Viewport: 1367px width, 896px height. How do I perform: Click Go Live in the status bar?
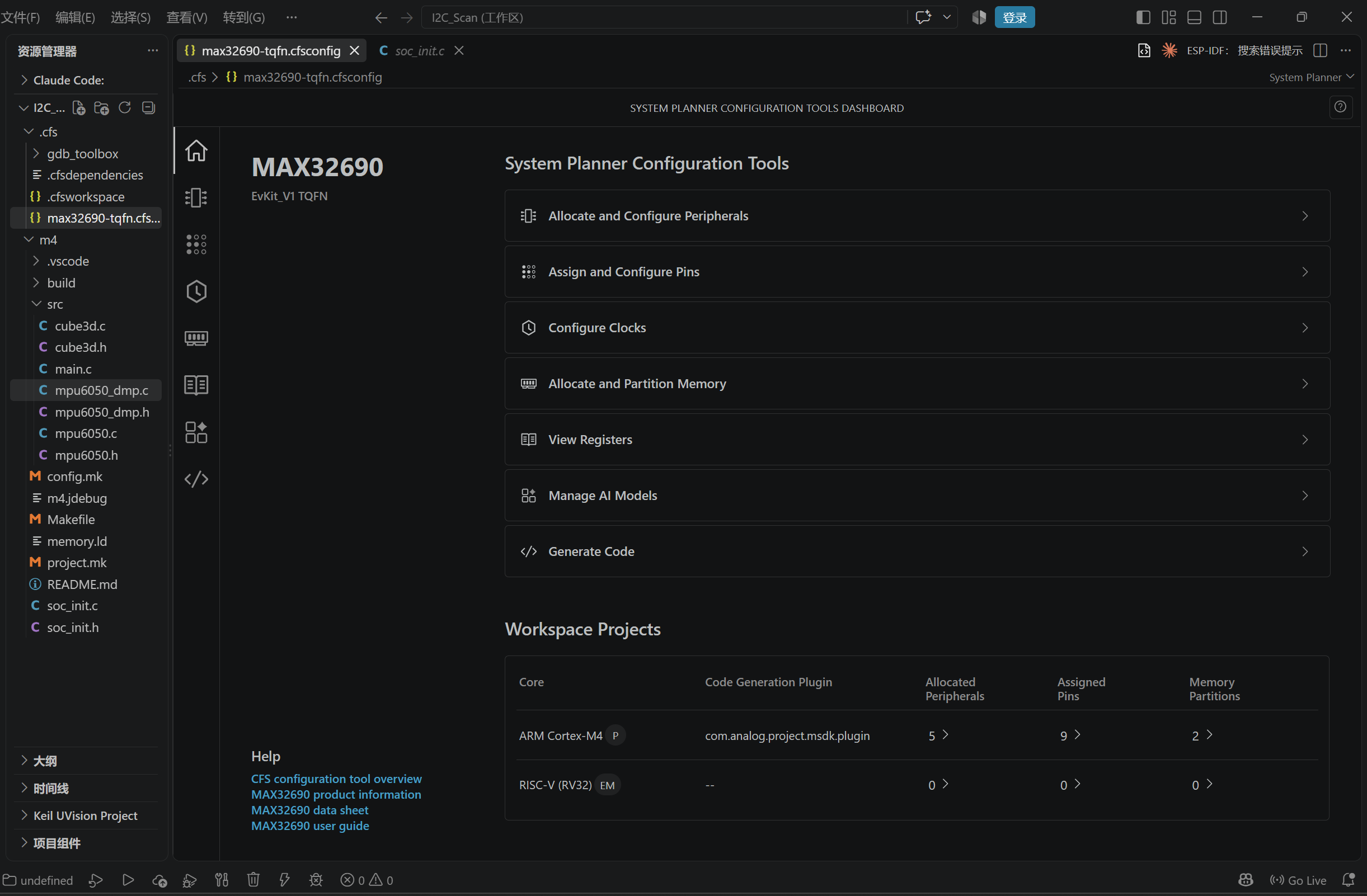pyautogui.click(x=1298, y=880)
